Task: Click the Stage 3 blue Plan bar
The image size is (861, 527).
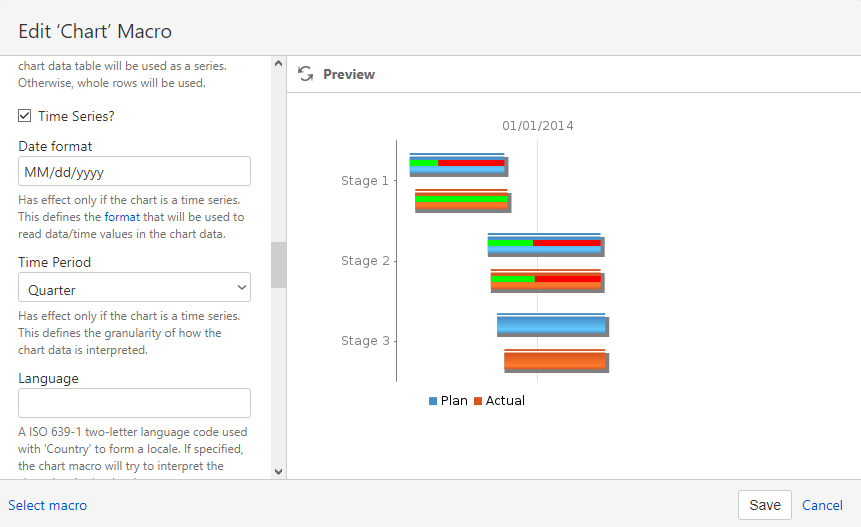Action: (552, 325)
